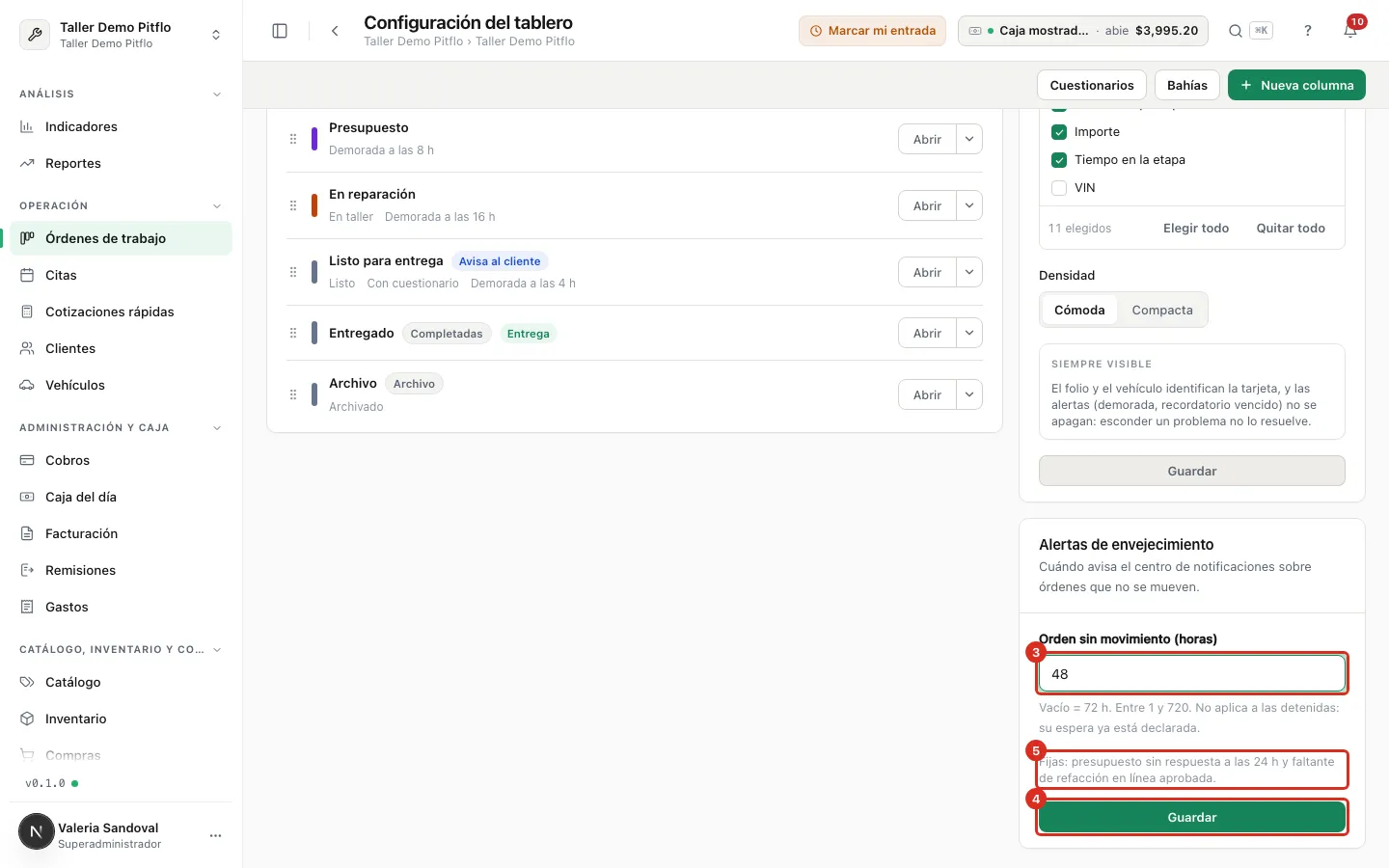The width and height of the screenshot is (1389, 868).
Task: Open Indicadores from sidebar
Action: click(121, 126)
